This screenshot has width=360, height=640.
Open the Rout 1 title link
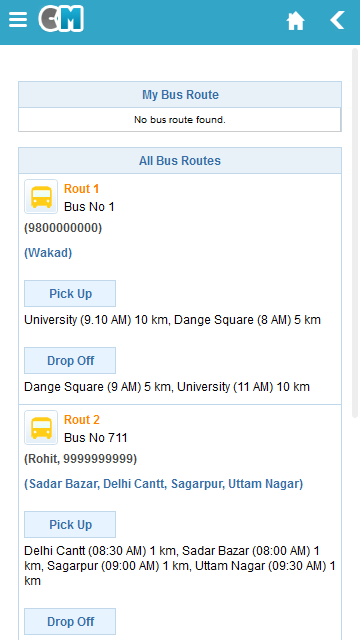[82, 189]
